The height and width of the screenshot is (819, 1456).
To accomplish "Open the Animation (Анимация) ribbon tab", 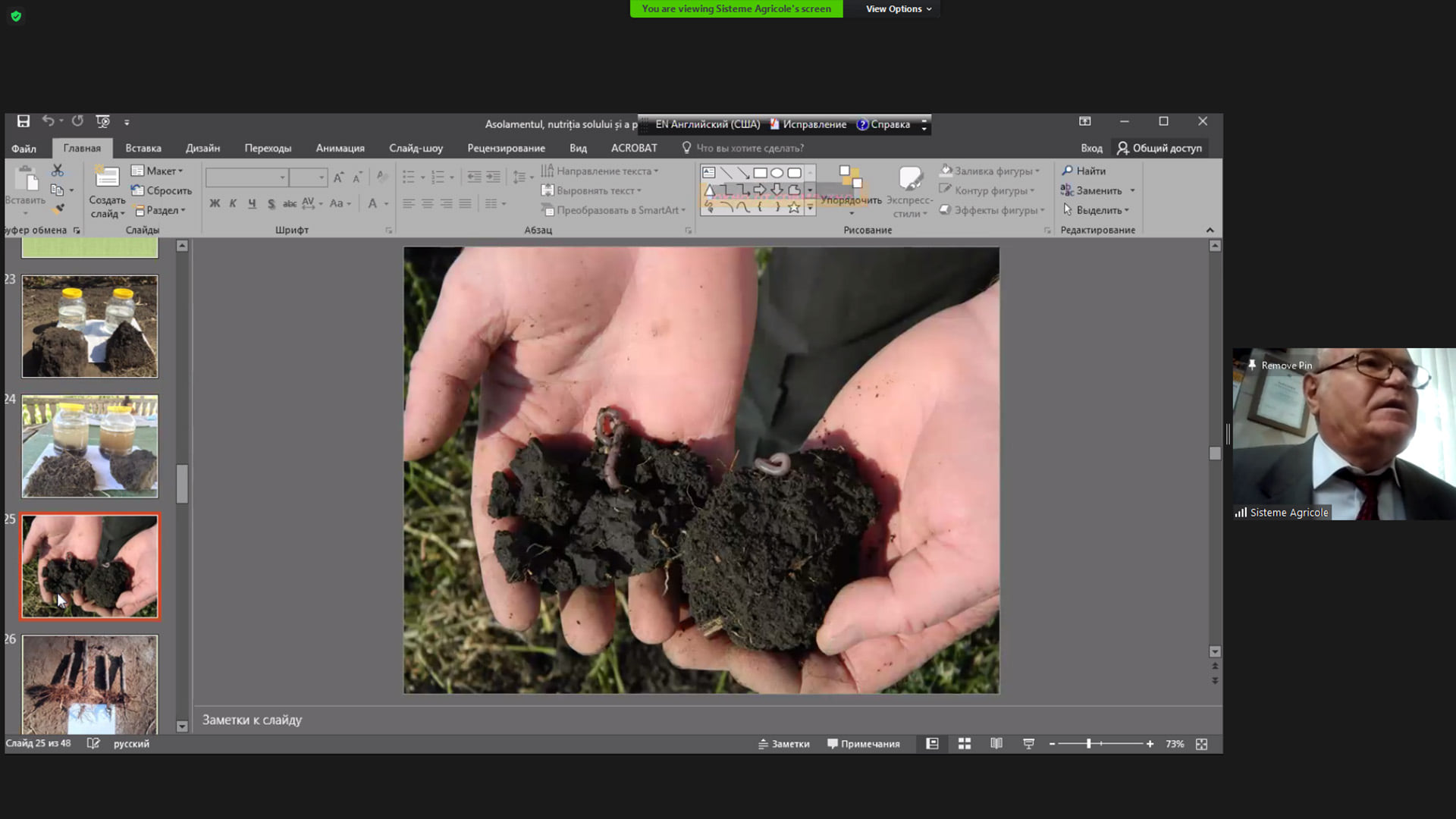I will [x=340, y=148].
